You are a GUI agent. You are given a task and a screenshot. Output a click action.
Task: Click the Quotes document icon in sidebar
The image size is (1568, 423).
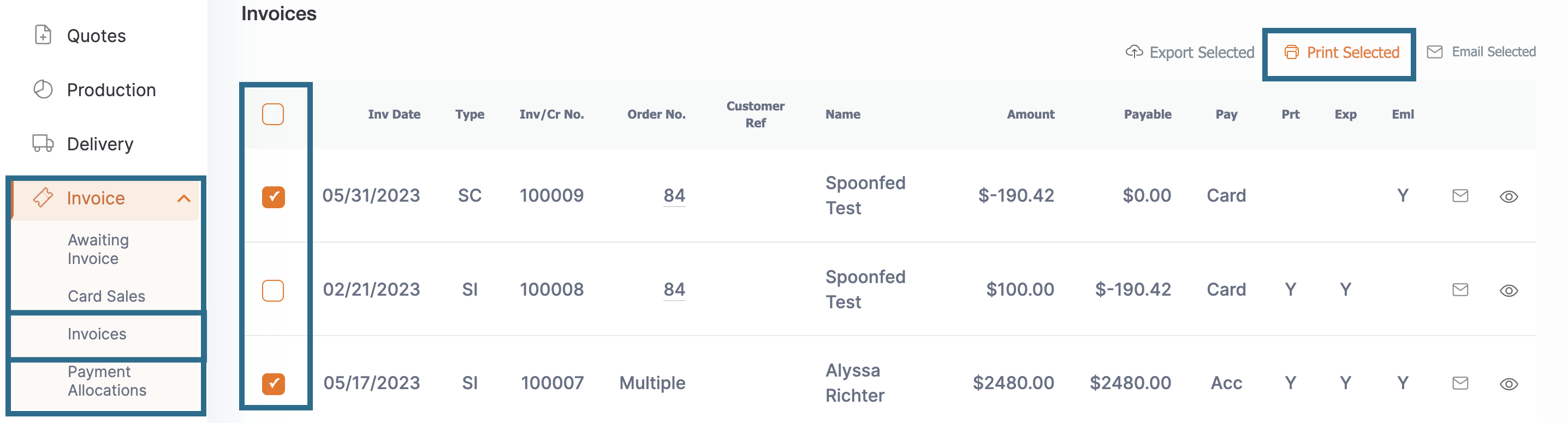(x=43, y=35)
